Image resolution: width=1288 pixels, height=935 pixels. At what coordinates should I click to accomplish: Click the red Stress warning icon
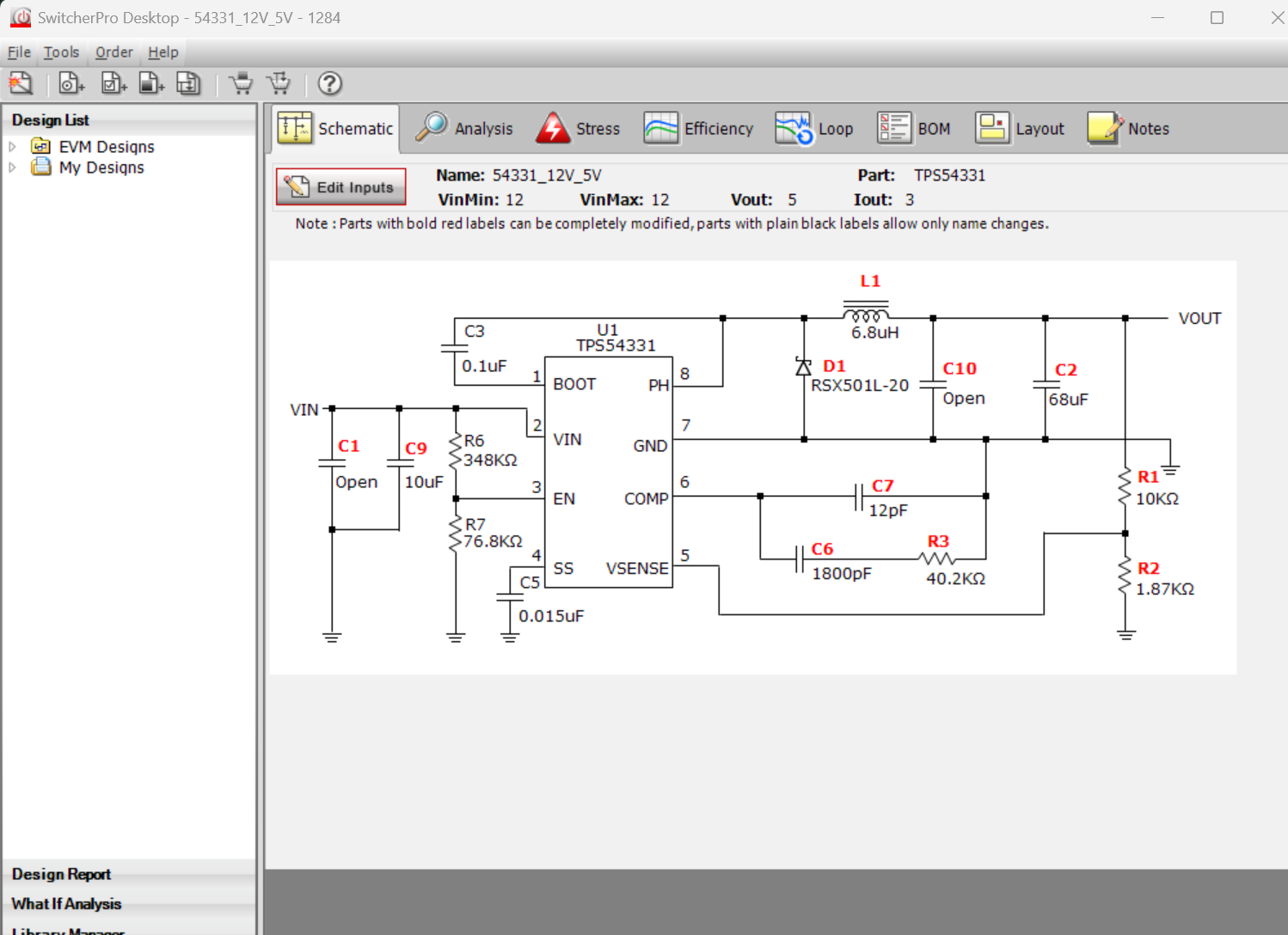click(553, 128)
